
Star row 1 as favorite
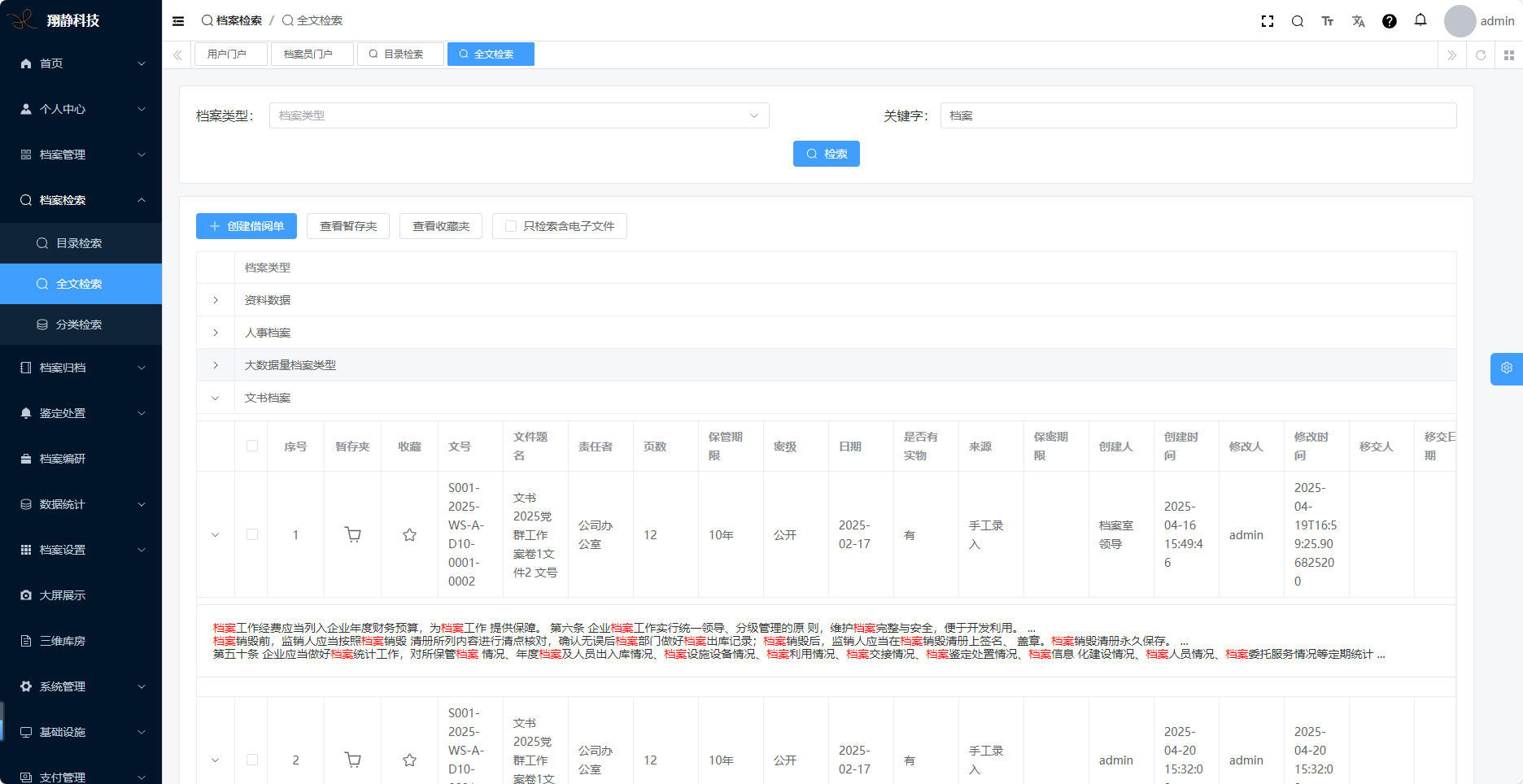pos(409,535)
